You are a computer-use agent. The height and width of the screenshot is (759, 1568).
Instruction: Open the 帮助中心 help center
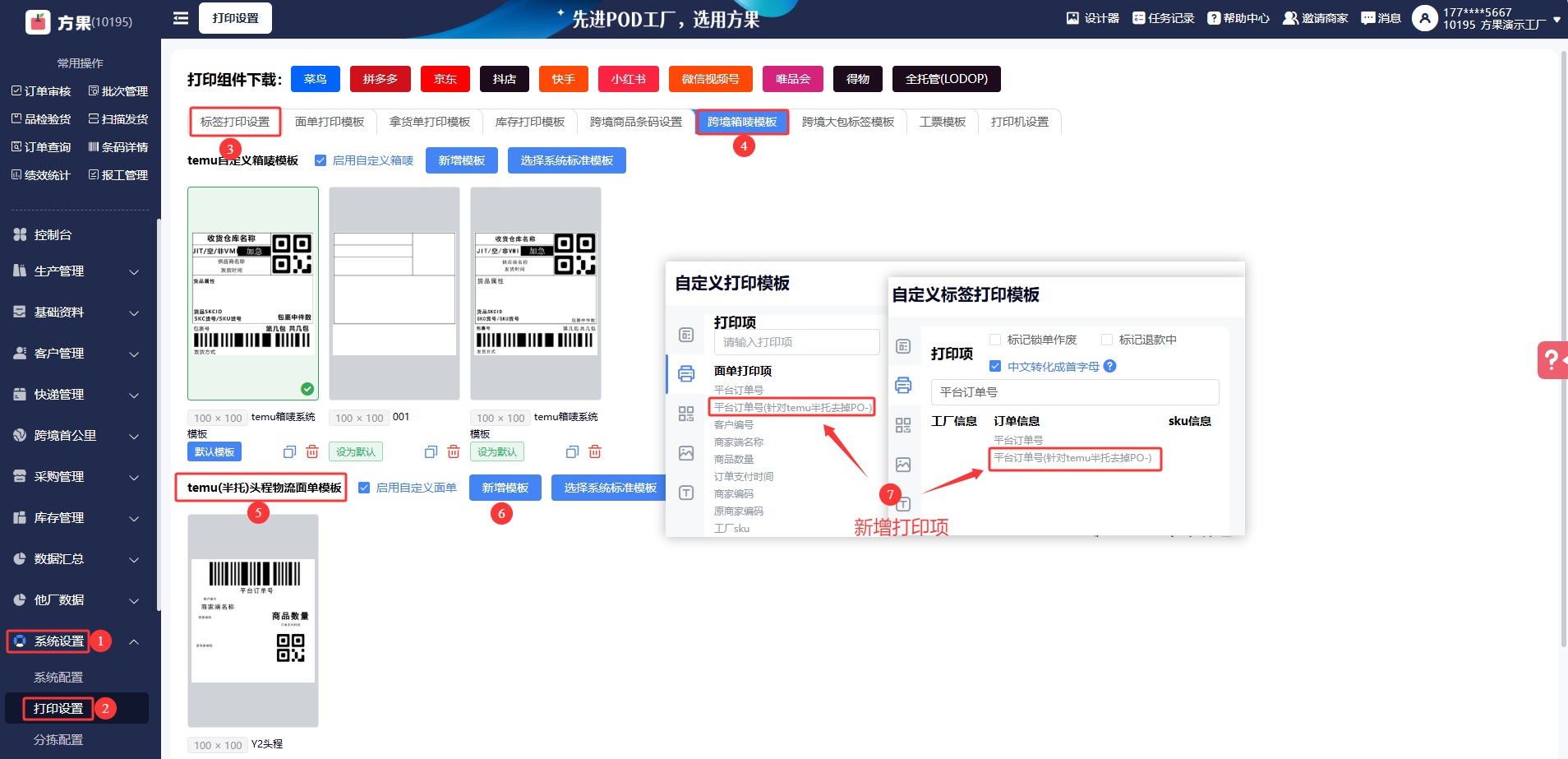(1238, 18)
